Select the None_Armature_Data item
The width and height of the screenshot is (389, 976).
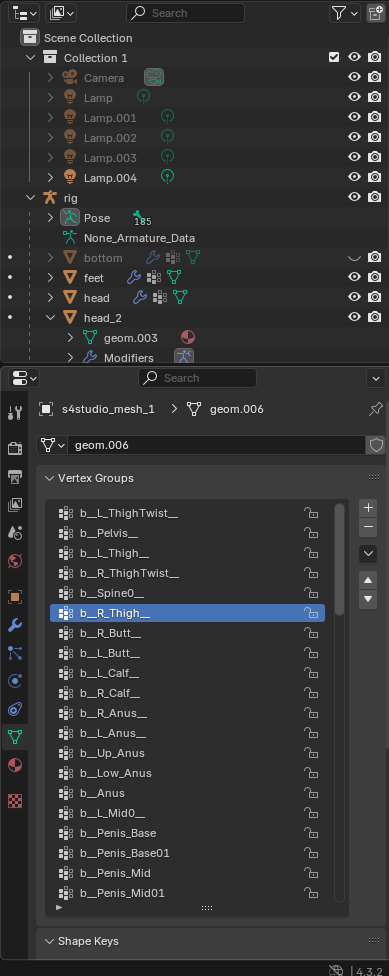[139, 238]
